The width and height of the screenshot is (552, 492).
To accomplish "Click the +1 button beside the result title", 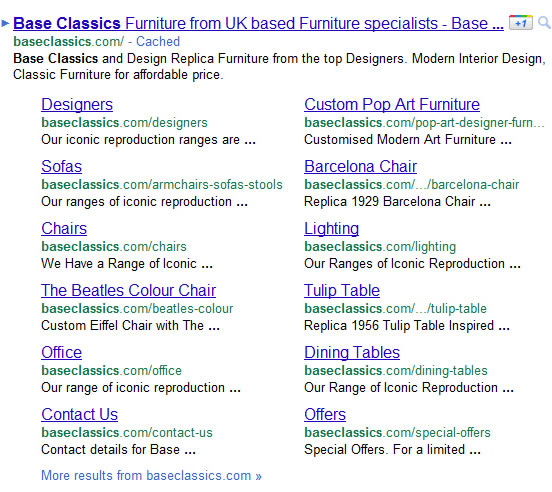I will pos(521,23).
